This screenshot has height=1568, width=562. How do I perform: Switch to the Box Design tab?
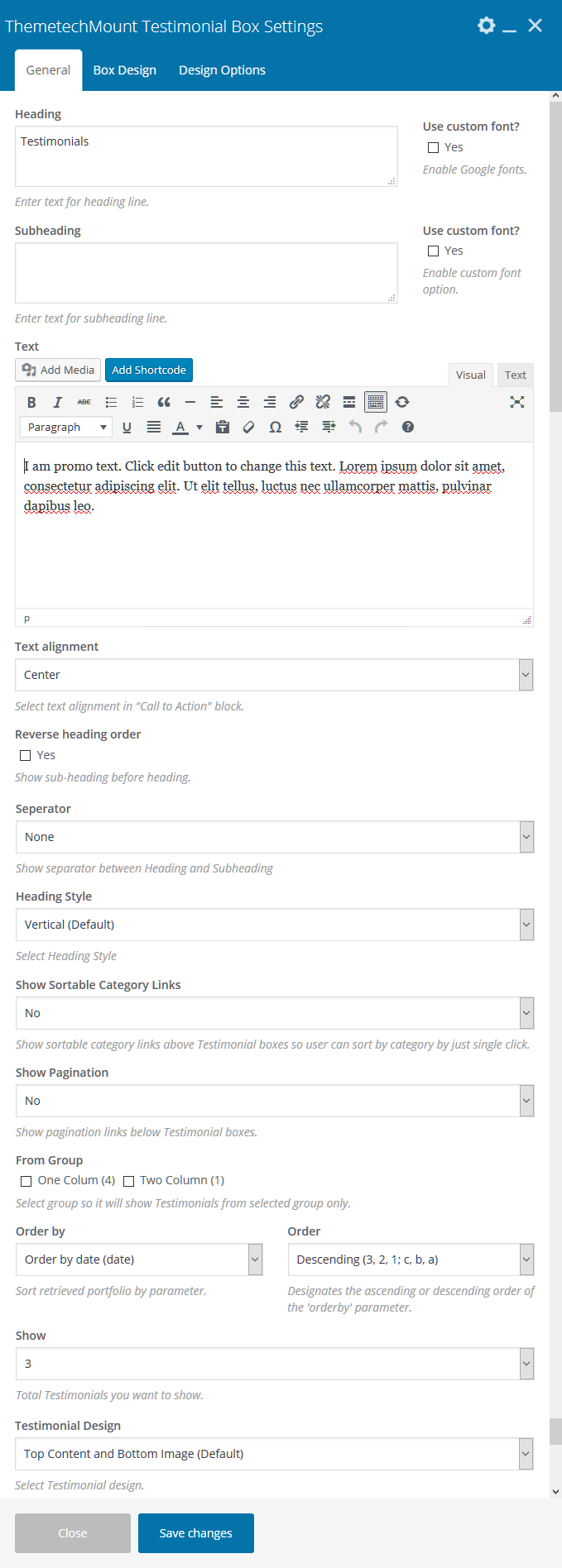pos(125,70)
